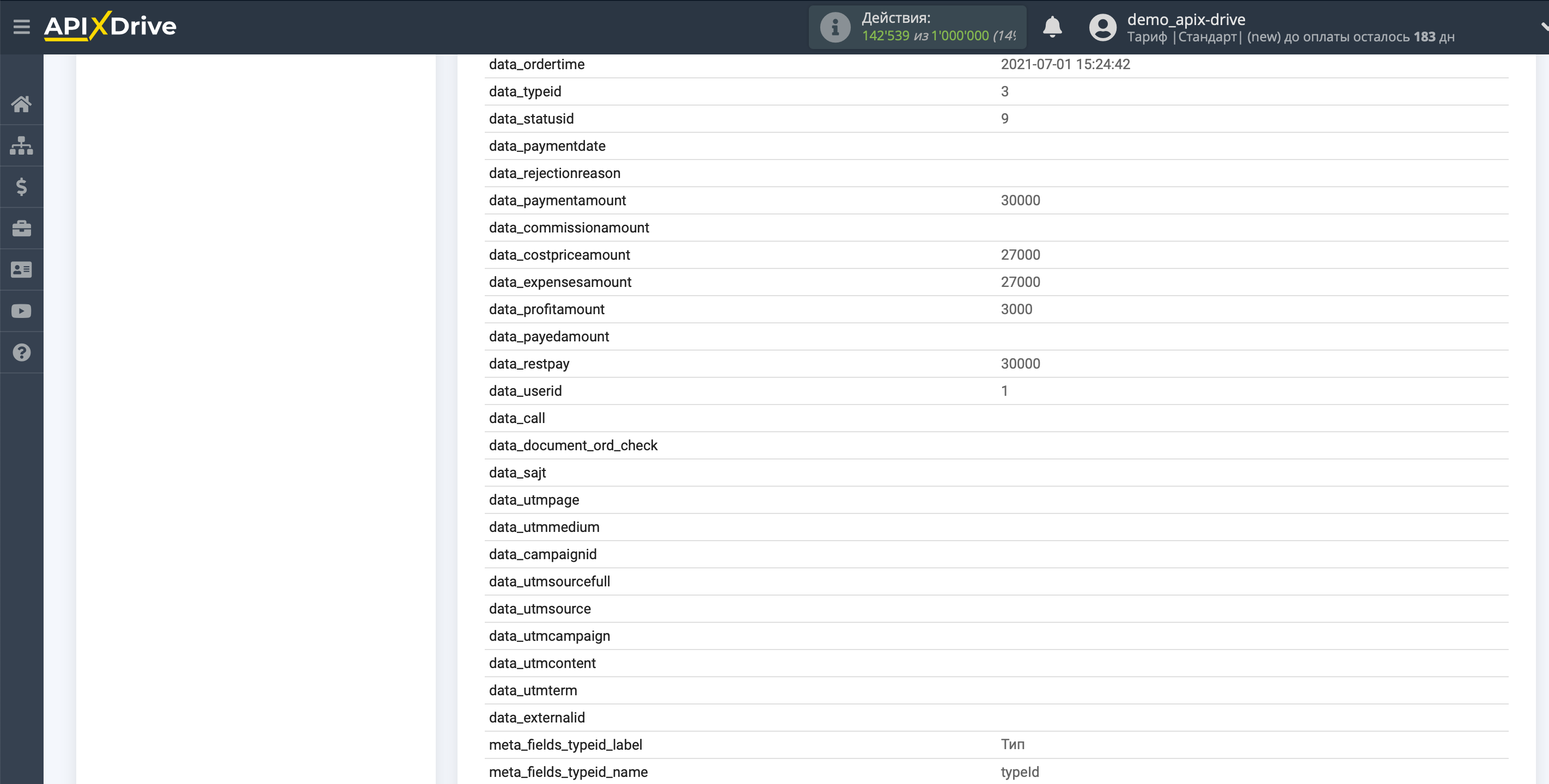Click the user avatar icon
The height and width of the screenshot is (784, 1549).
tap(1103, 27)
